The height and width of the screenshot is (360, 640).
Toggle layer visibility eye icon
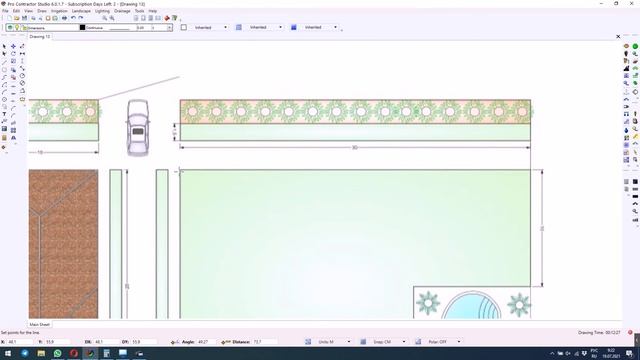point(10,27)
